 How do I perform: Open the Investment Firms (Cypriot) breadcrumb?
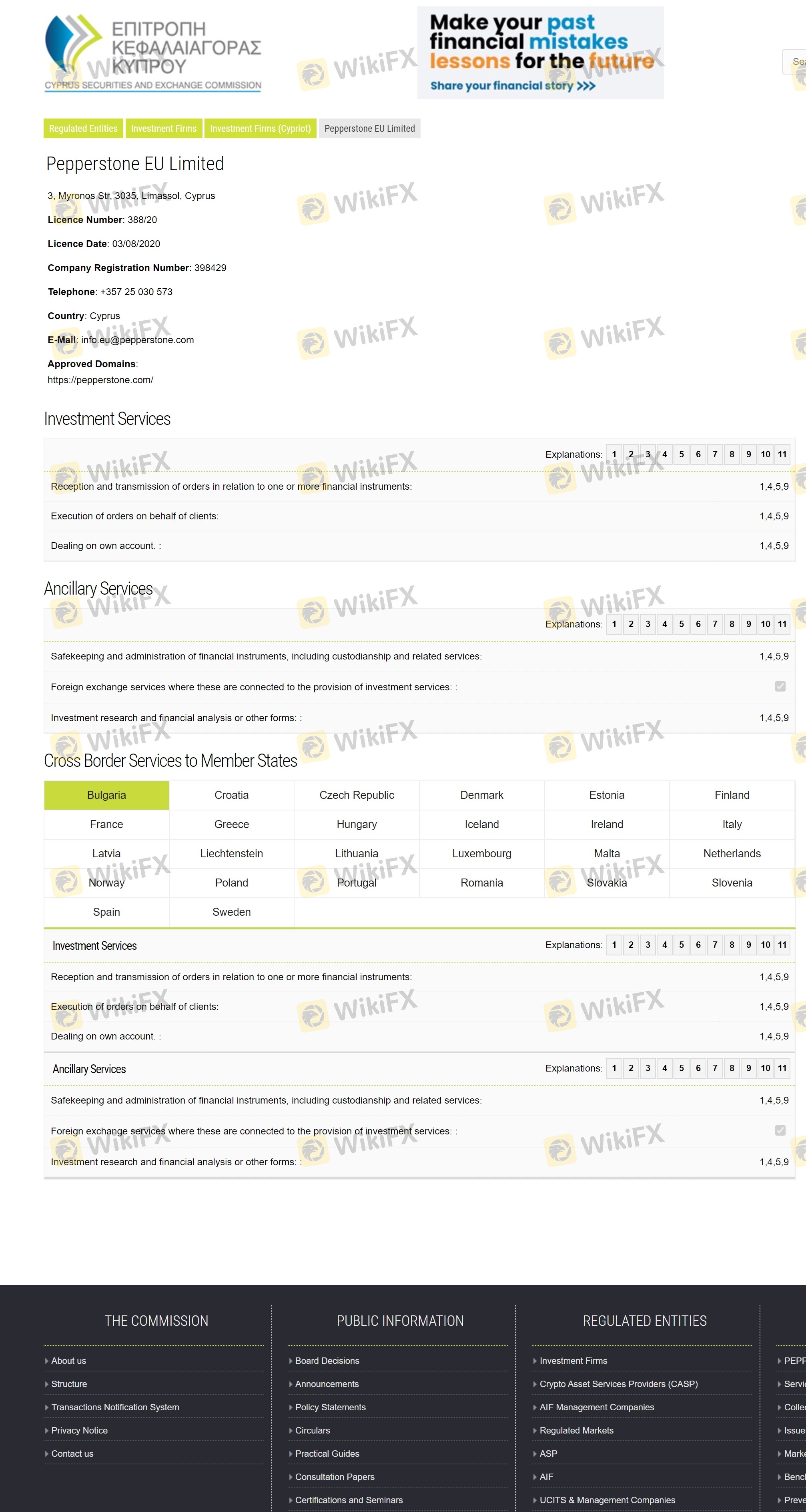click(x=261, y=129)
